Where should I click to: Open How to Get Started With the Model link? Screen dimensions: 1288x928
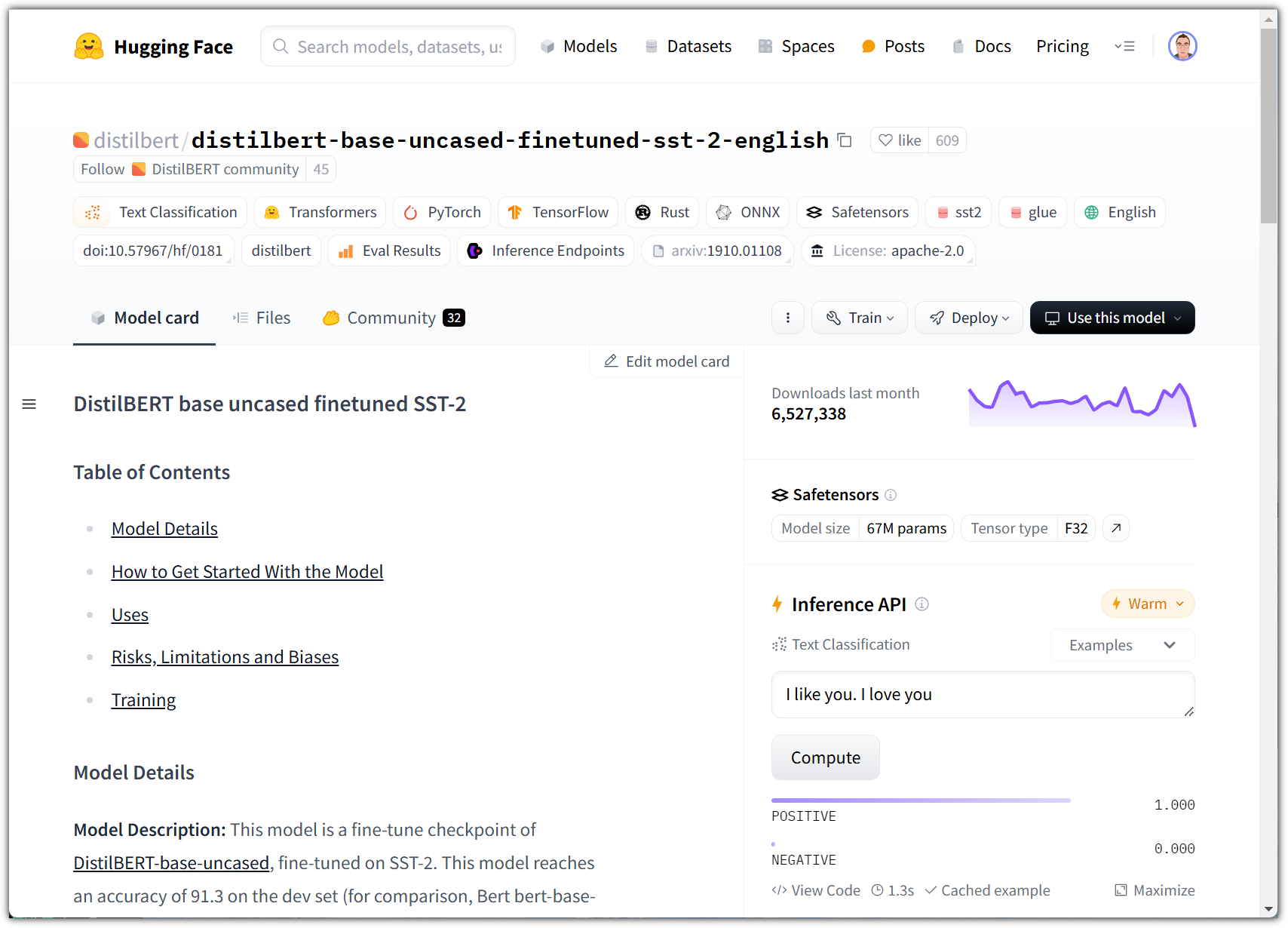pyautogui.click(x=247, y=572)
